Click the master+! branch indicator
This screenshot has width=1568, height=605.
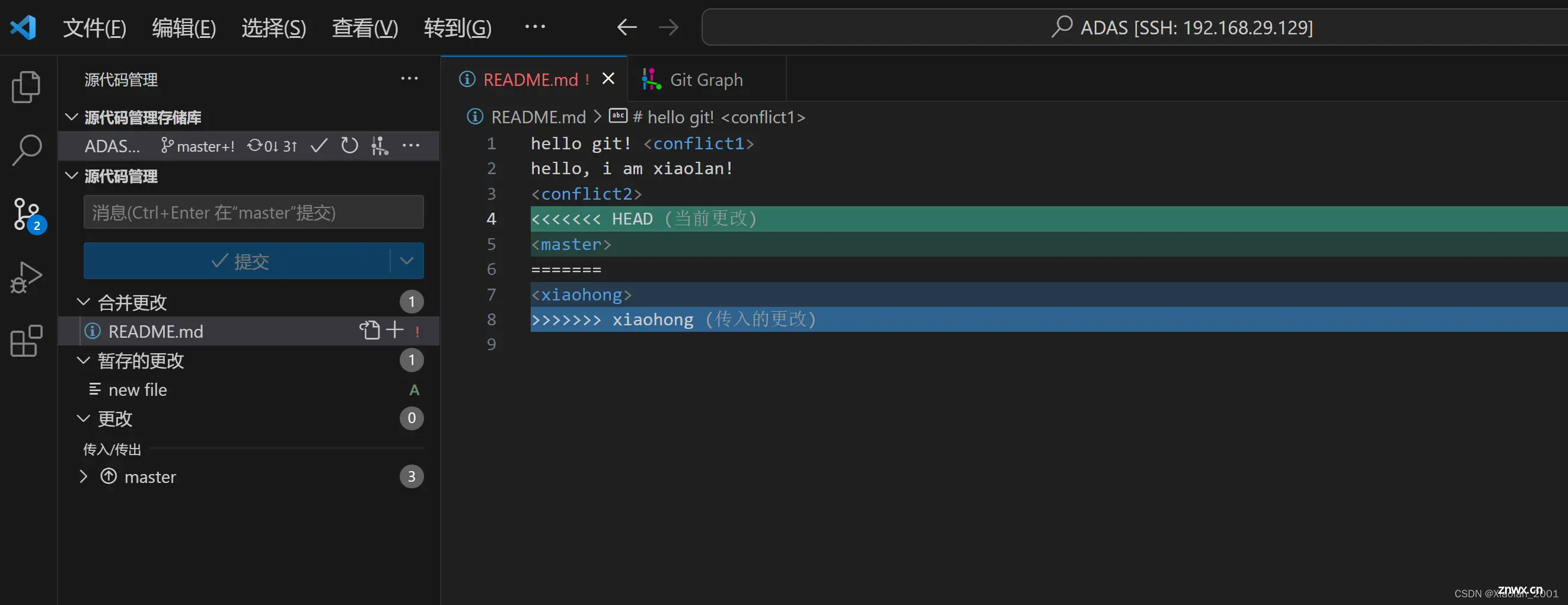(x=198, y=146)
